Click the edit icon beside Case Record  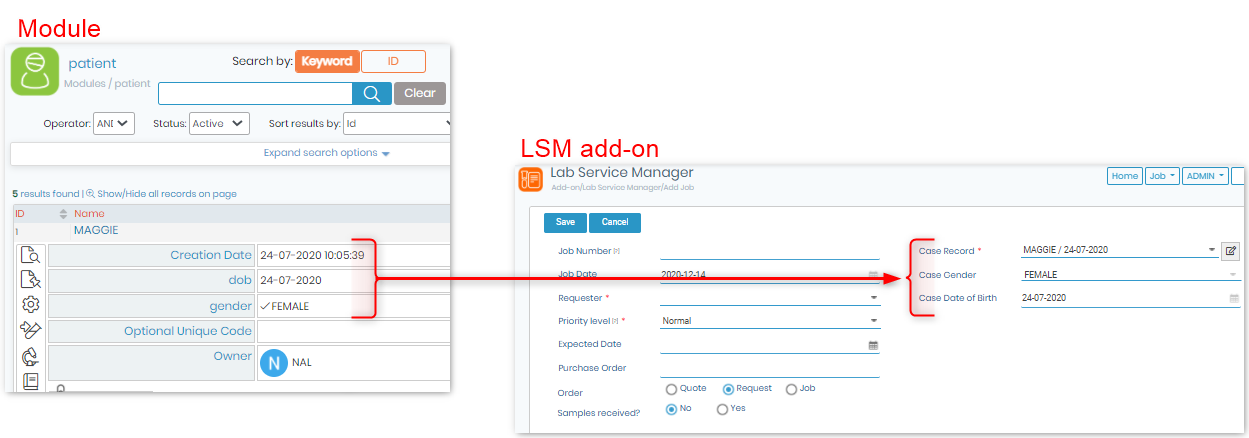click(1230, 250)
